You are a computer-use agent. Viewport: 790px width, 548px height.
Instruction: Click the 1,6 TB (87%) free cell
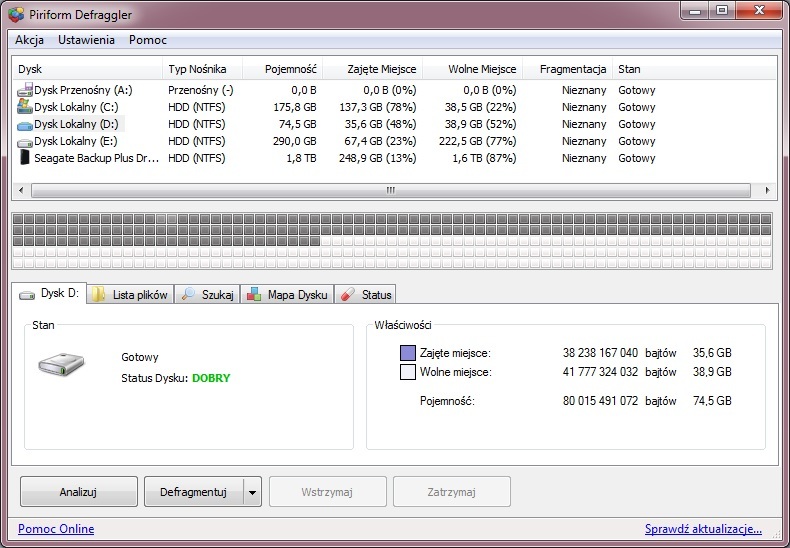click(x=484, y=158)
